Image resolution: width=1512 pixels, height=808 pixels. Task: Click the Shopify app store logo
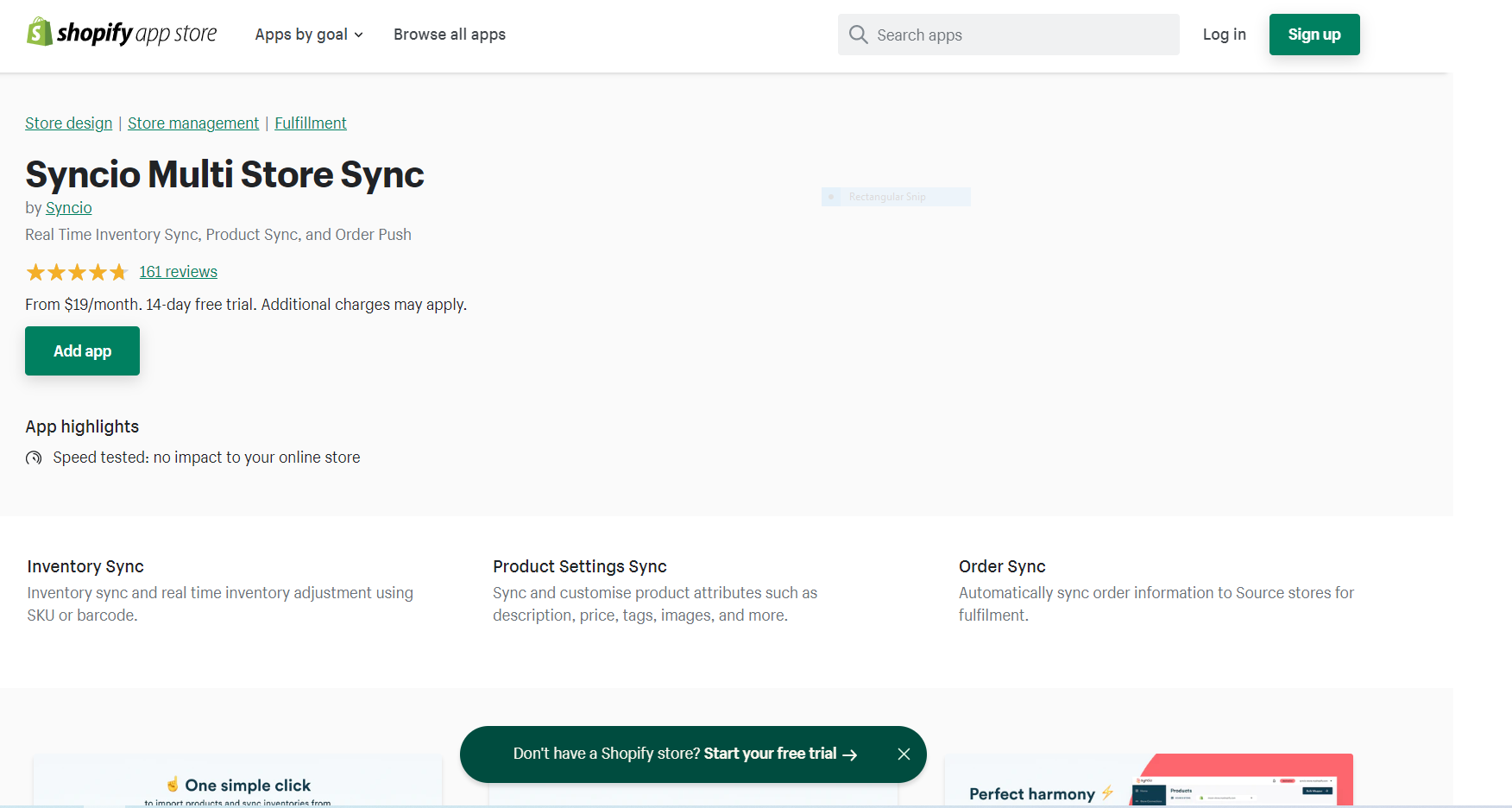point(121,33)
